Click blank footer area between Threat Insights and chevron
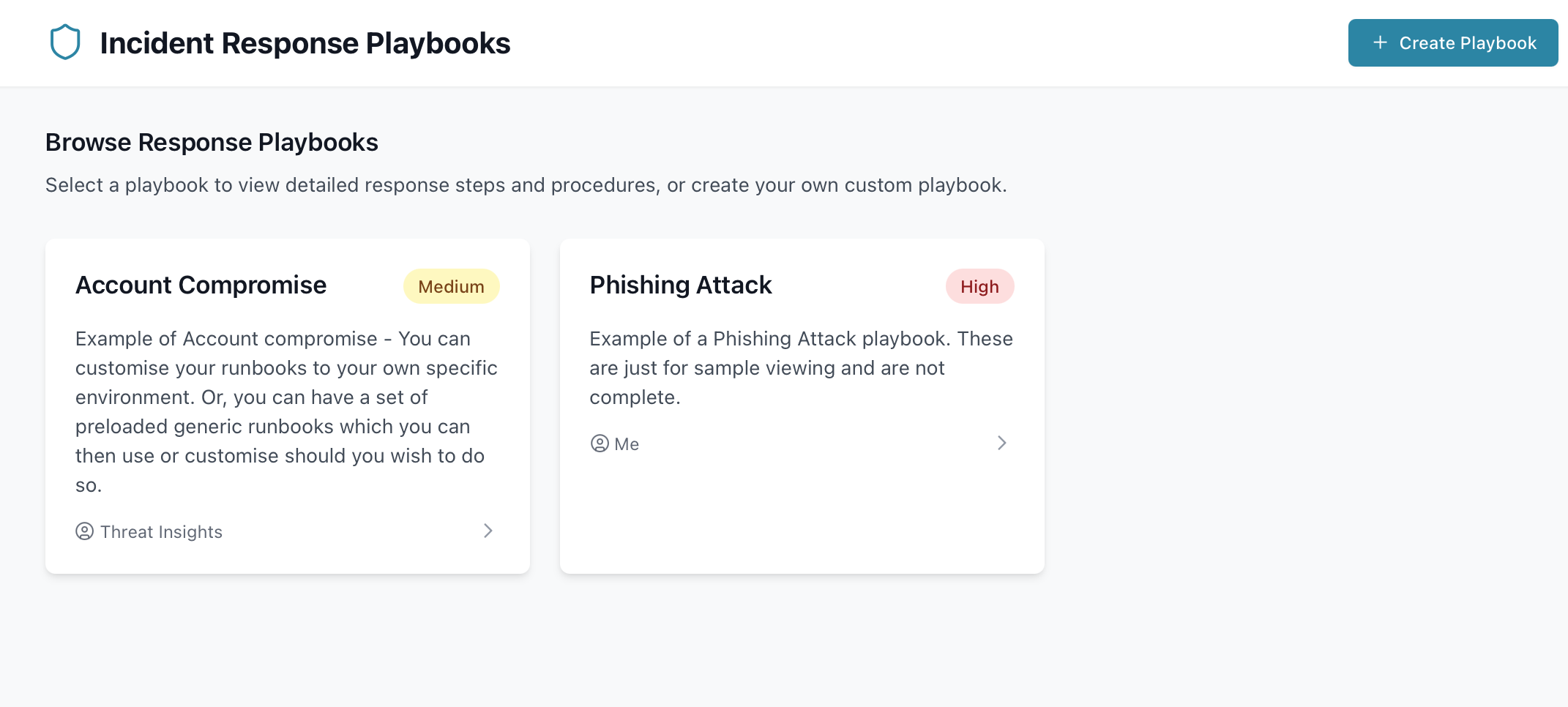The width and height of the screenshot is (1568, 707). click(351, 531)
